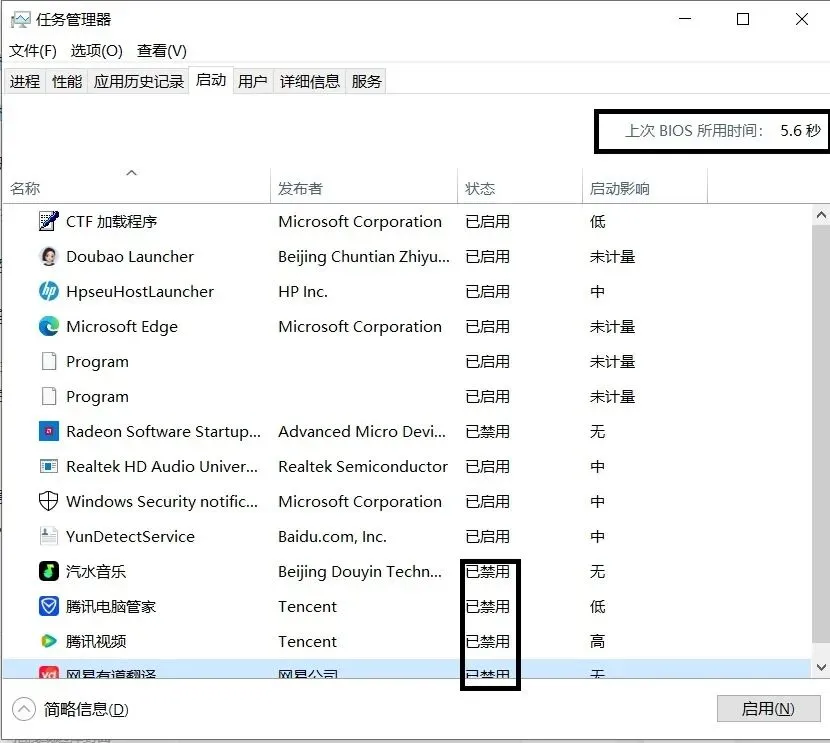830x743 pixels.
Task: Switch to the 用户 tab
Action: 252,81
